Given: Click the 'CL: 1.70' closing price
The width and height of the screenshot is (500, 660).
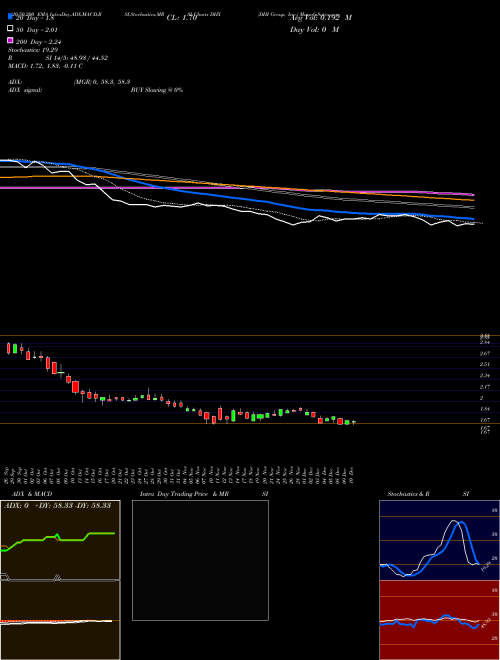Looking at the screenshot, I should (182, 18).
